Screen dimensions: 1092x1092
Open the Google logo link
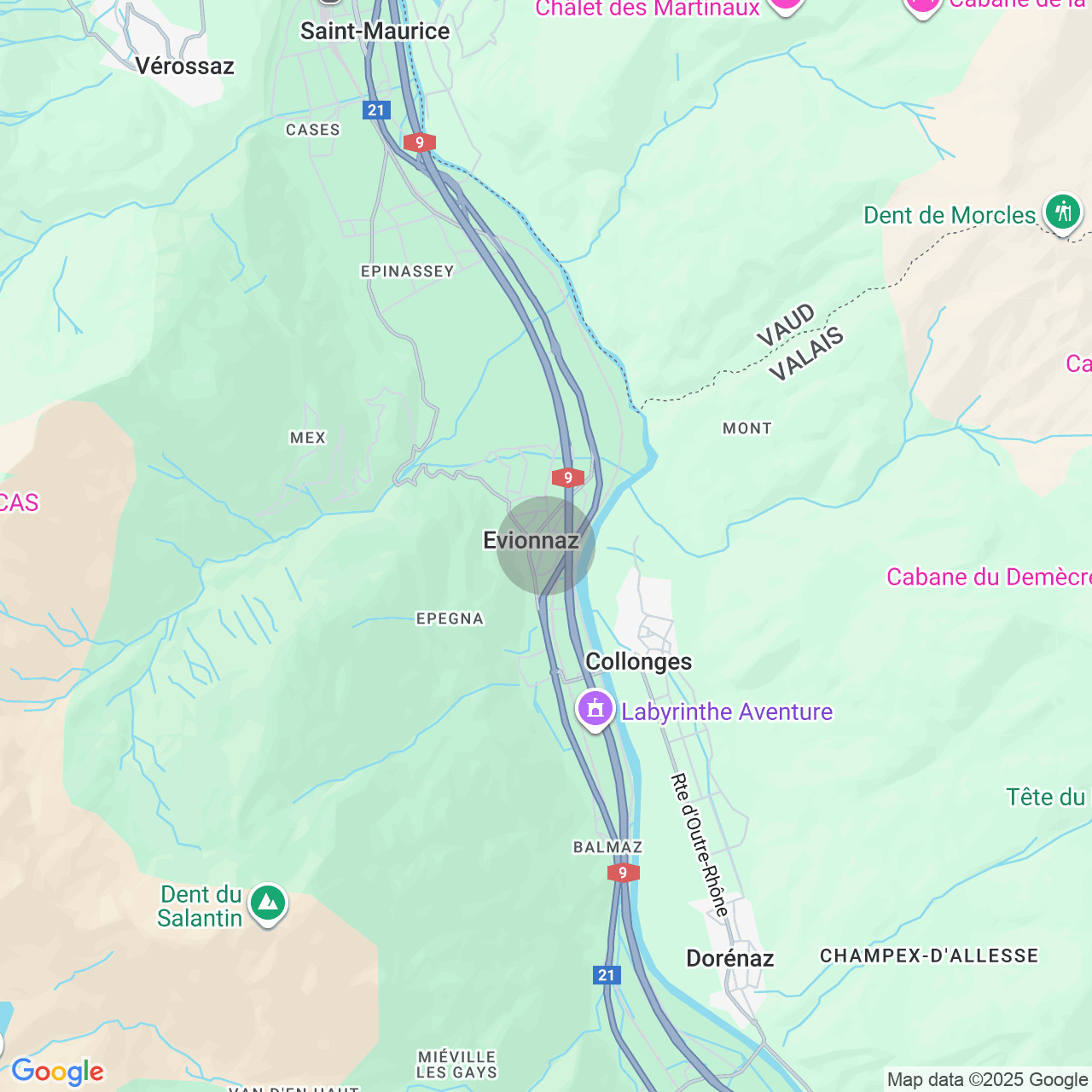coord(57,1072)
